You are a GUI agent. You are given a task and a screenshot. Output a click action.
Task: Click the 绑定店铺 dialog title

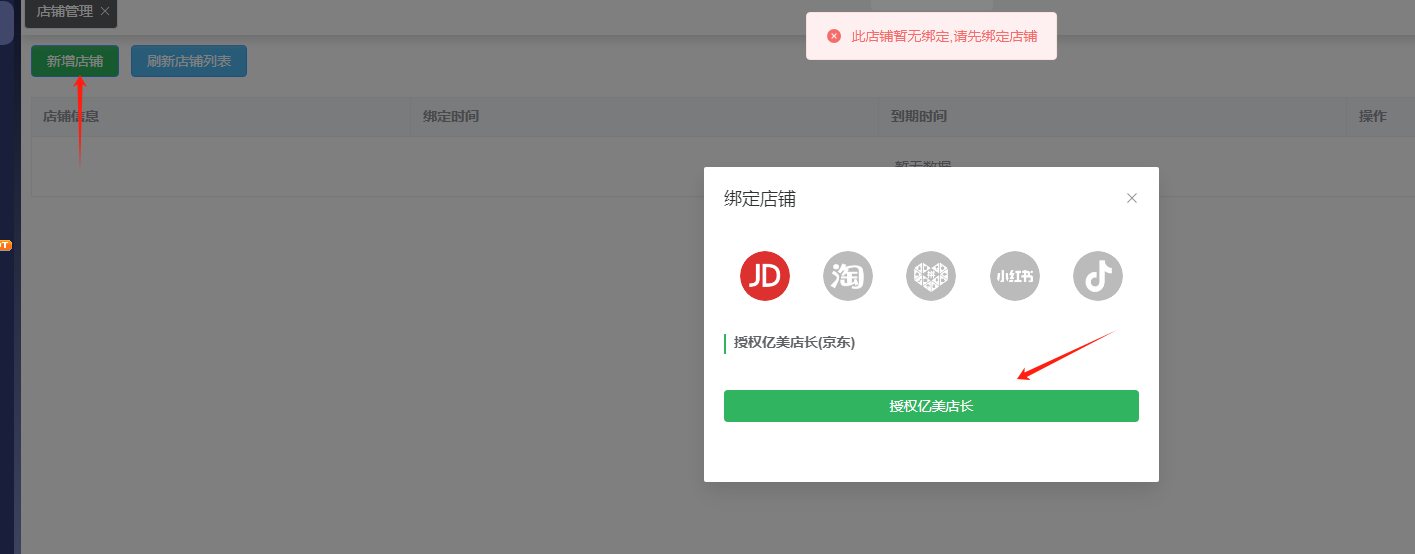tap(760, 199)
